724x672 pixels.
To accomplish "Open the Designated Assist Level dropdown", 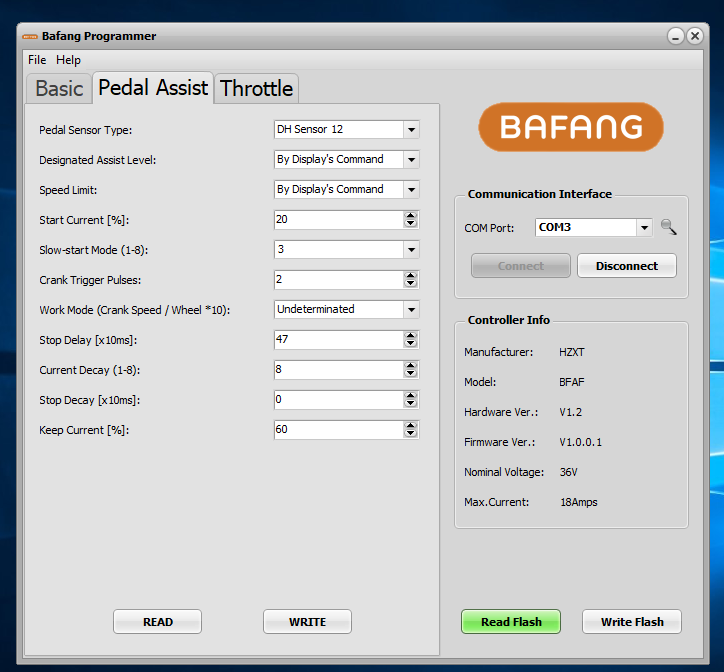I will 411,160.
